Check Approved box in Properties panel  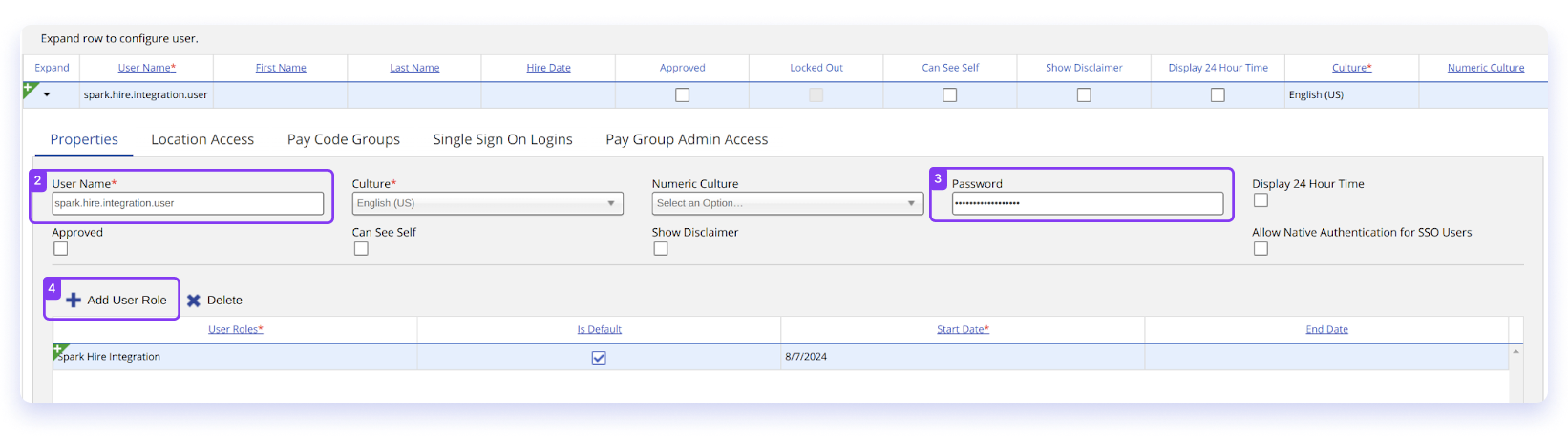61,249
